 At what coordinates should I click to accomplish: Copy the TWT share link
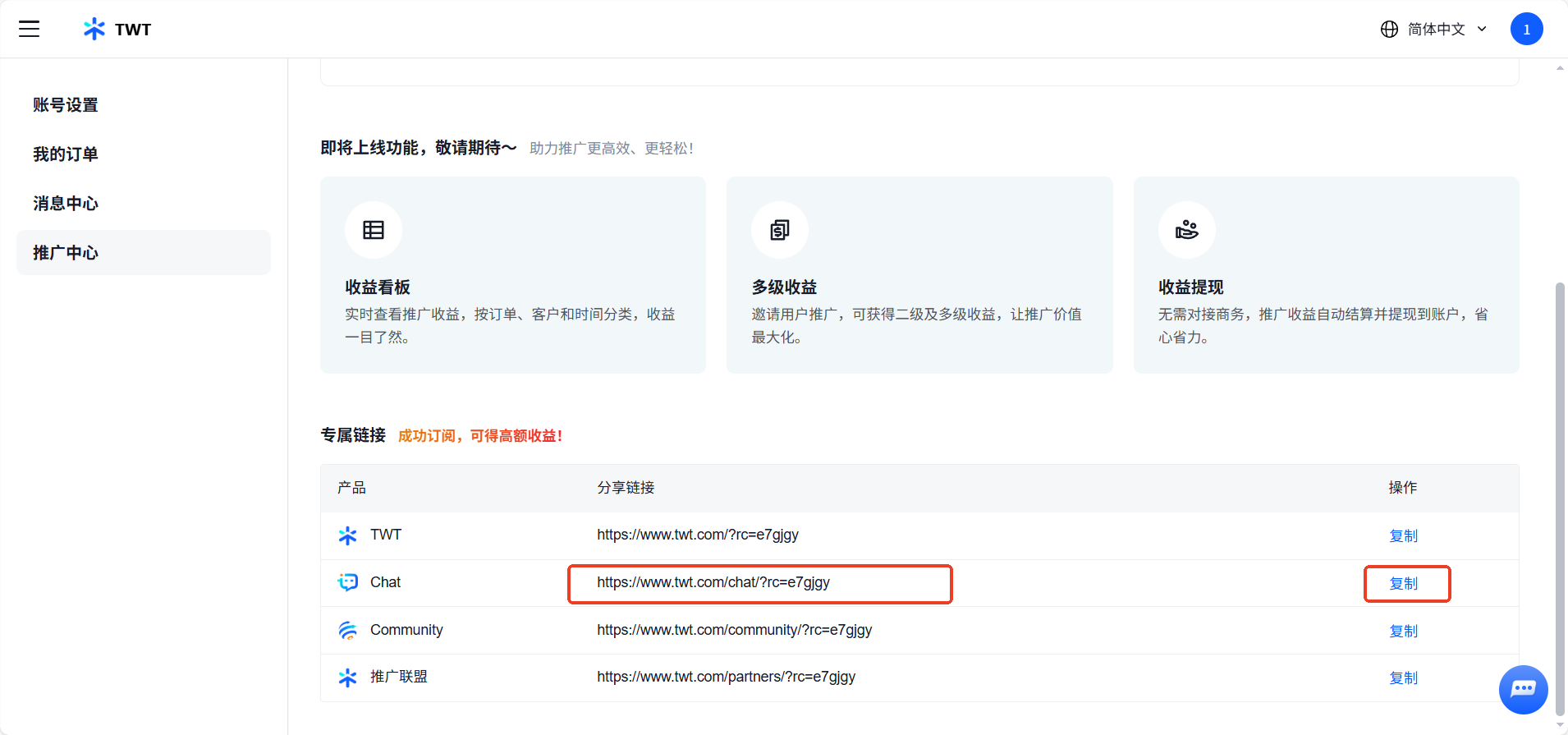pyautogui.click(x=1403, y=535)
